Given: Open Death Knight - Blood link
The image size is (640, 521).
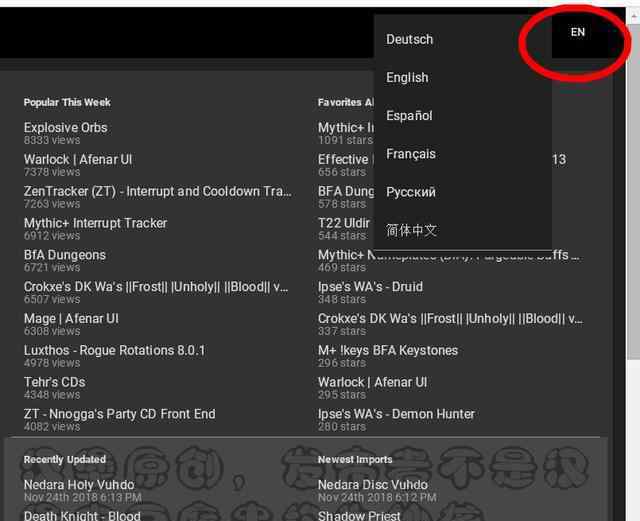Looking at the screenshot, I should pyautogui.click(x=82, y=516).
